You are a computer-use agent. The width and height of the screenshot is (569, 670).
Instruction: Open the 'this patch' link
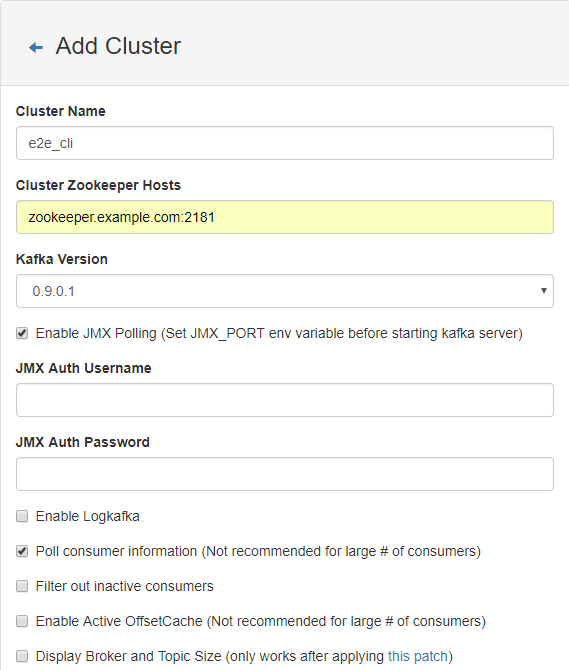418,656
